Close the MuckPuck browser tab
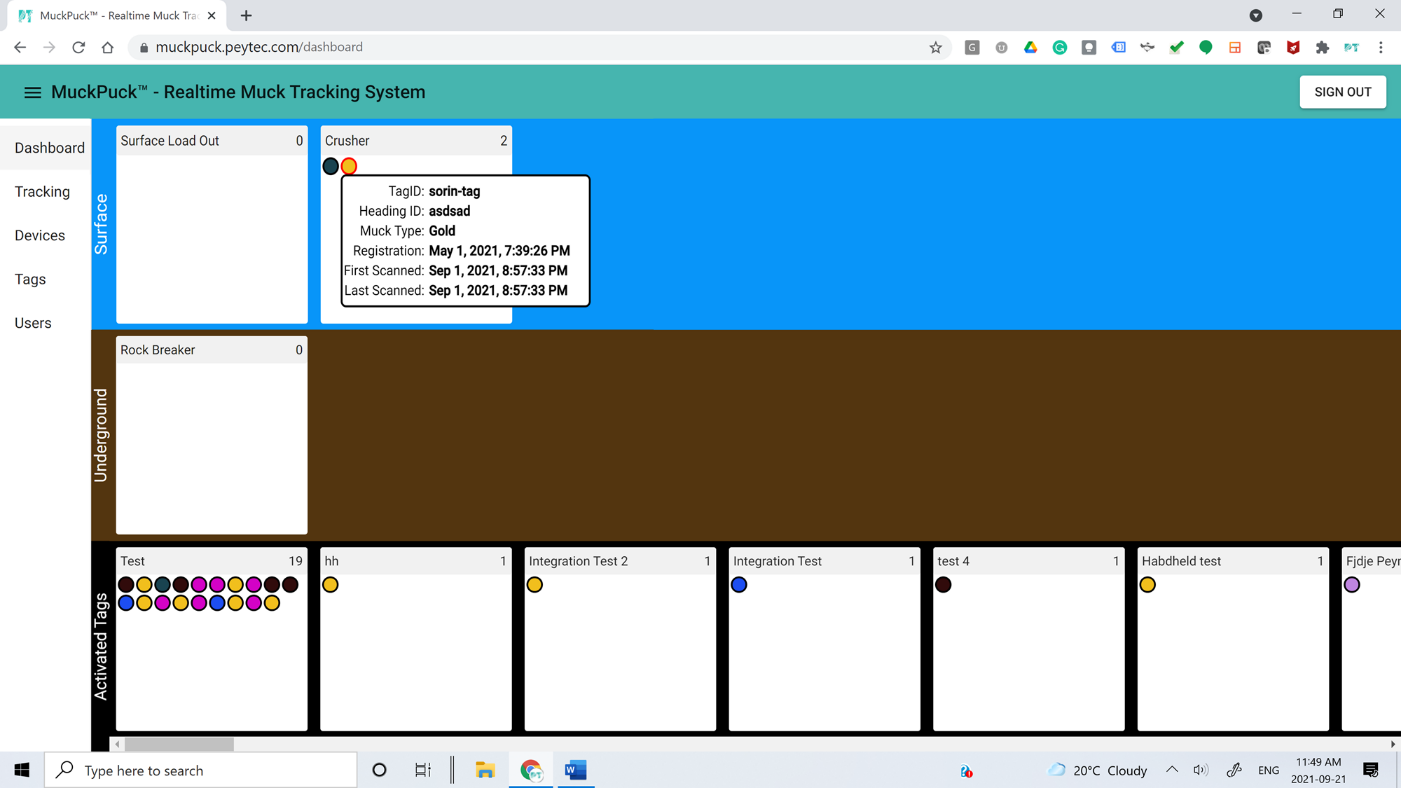Screen dimensions: 1401x788 point(211,16)
